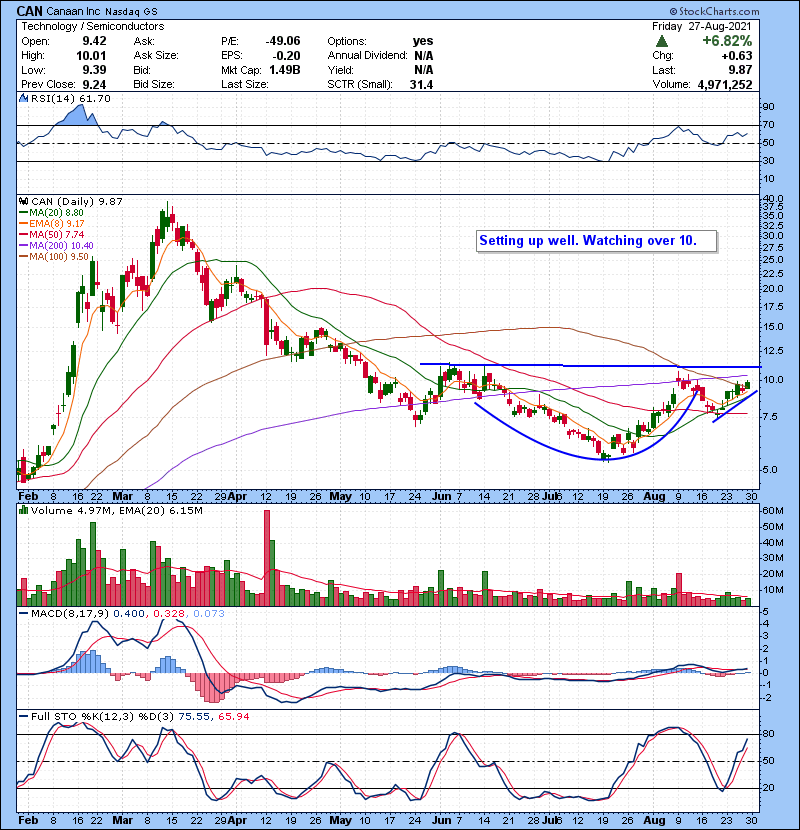Click the Open price value 9.42
Viewport: 800px width, 830px height.
click(x=94, y=41)
